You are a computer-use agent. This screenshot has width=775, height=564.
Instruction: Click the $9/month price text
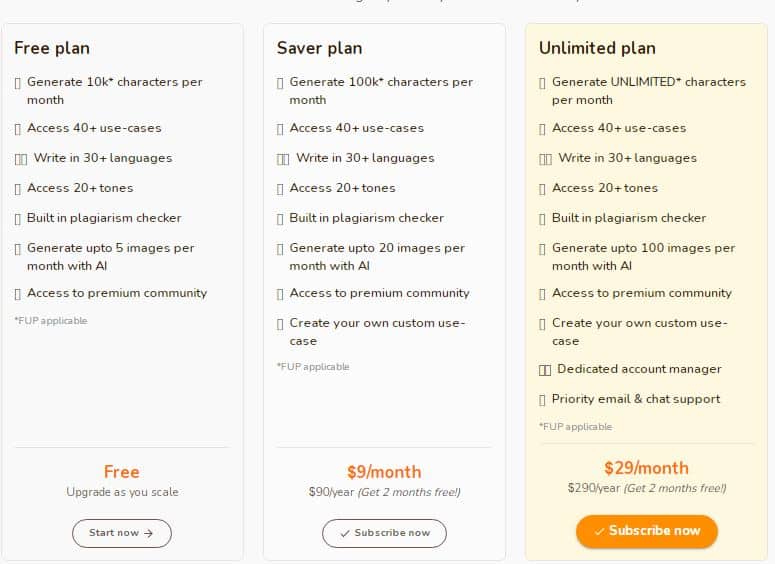[384, 472]
